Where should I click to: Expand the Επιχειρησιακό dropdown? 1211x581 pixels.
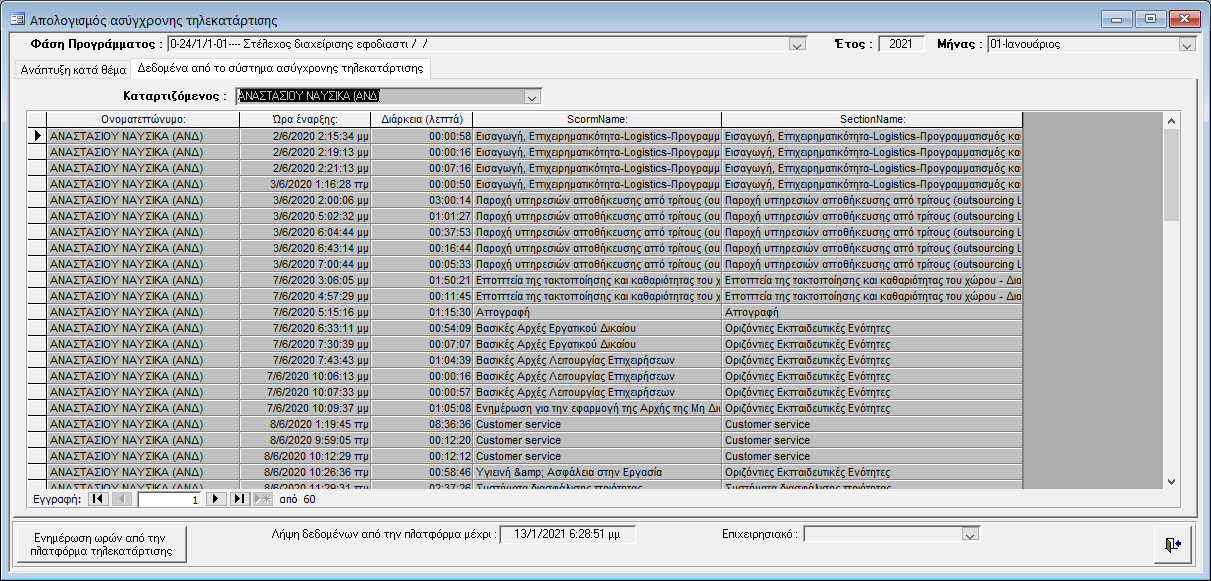(x=968, y=535)
